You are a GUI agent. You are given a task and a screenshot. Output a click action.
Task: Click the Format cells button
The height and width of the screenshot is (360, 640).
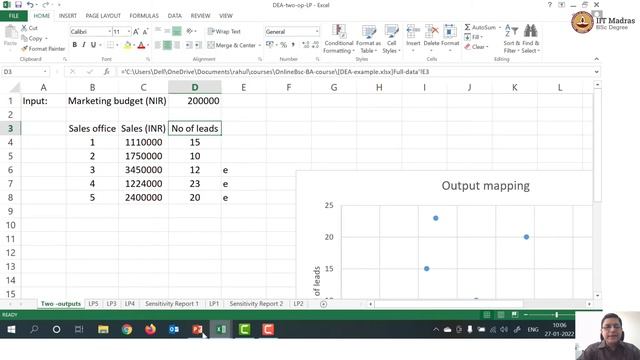pyautogui.click(x=450, y=37)
